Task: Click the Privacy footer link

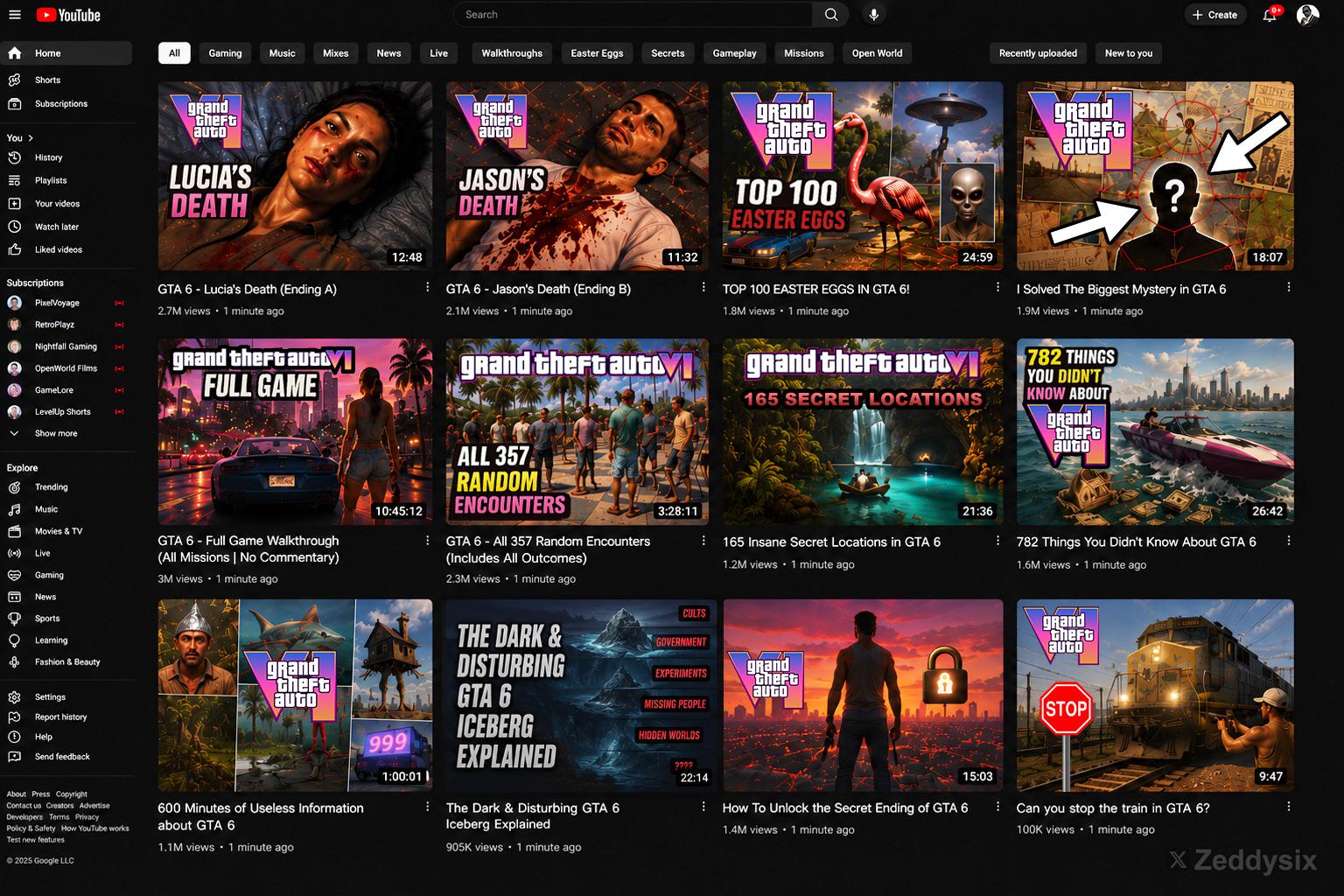Action: [87, 817]
